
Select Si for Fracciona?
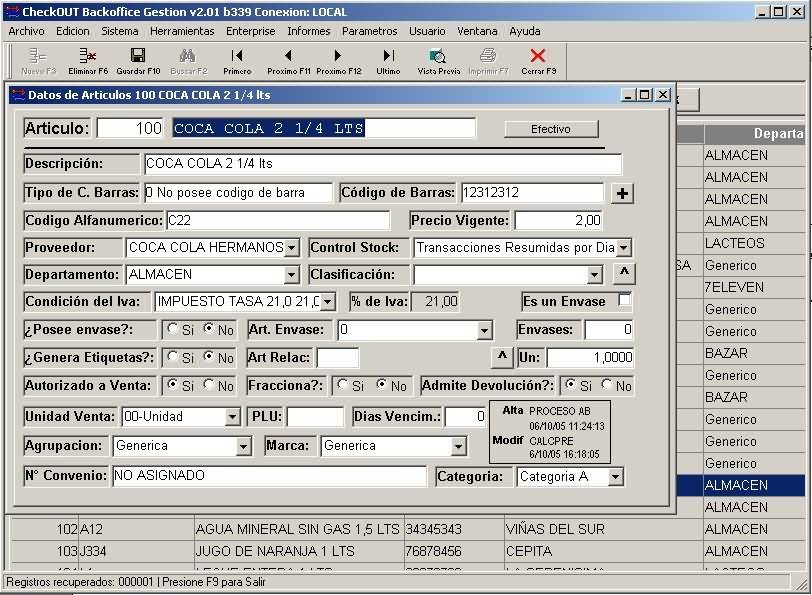tap(342, 385)
